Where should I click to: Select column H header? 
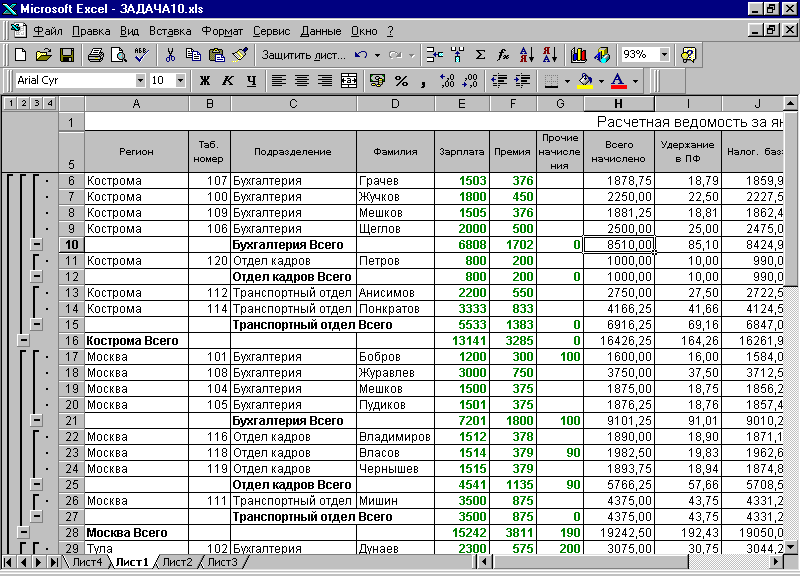pyautogui.click(x=619, y=104)
